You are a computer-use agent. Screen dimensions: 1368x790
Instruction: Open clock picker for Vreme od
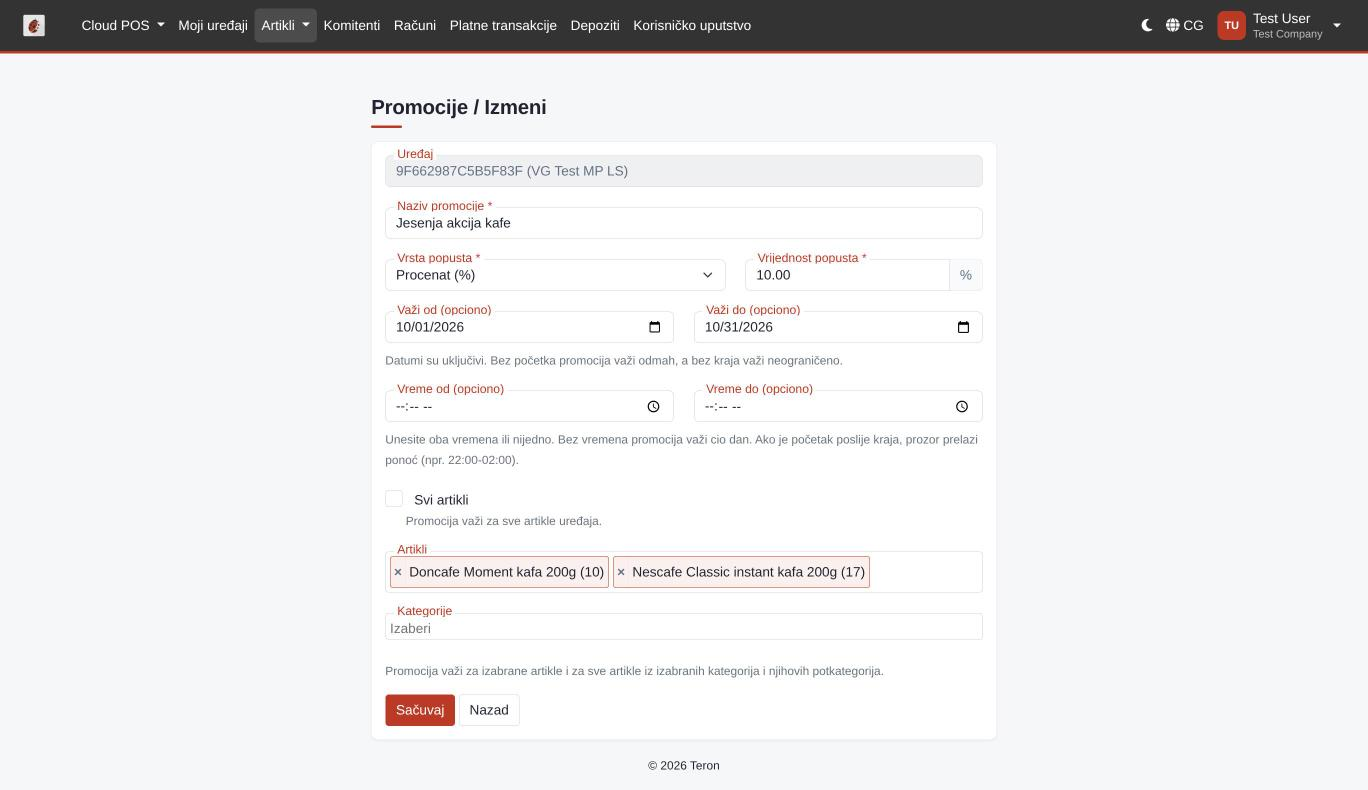click(x=653, y=406)
